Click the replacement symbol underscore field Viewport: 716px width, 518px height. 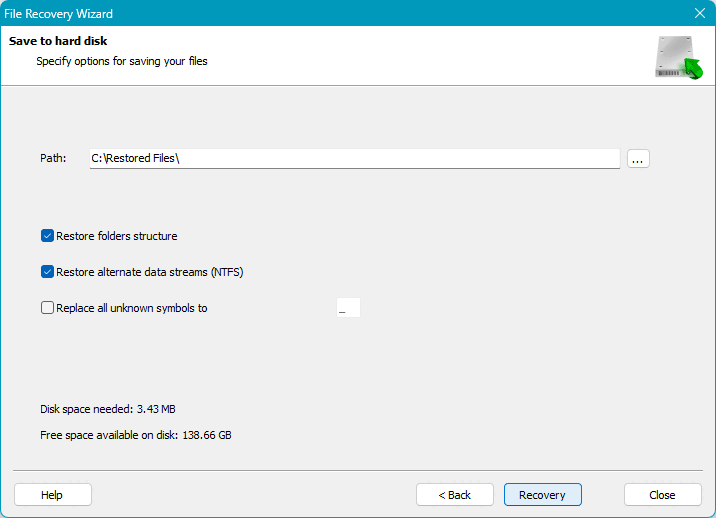pos(348,308)
